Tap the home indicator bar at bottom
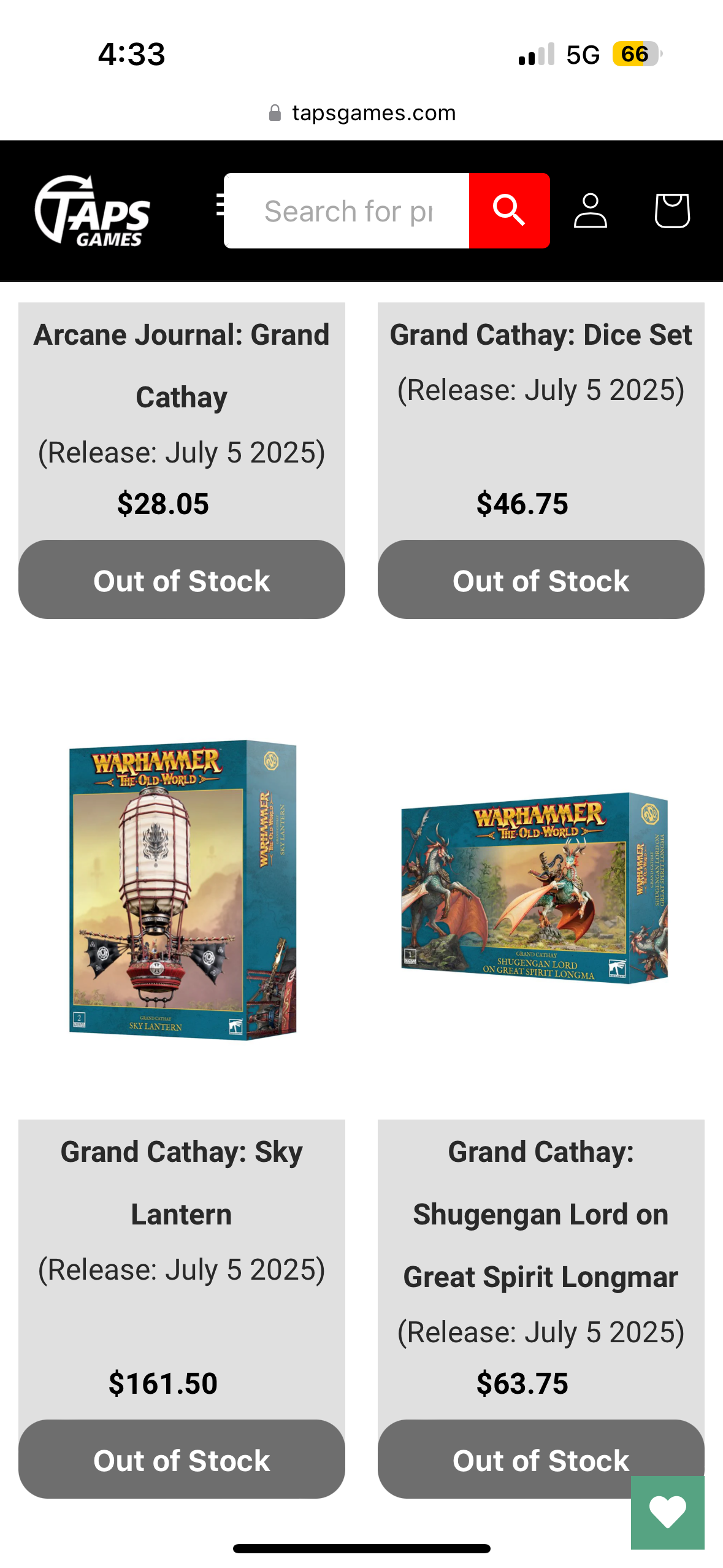The image size is (723, 1568). [361, 1548]
